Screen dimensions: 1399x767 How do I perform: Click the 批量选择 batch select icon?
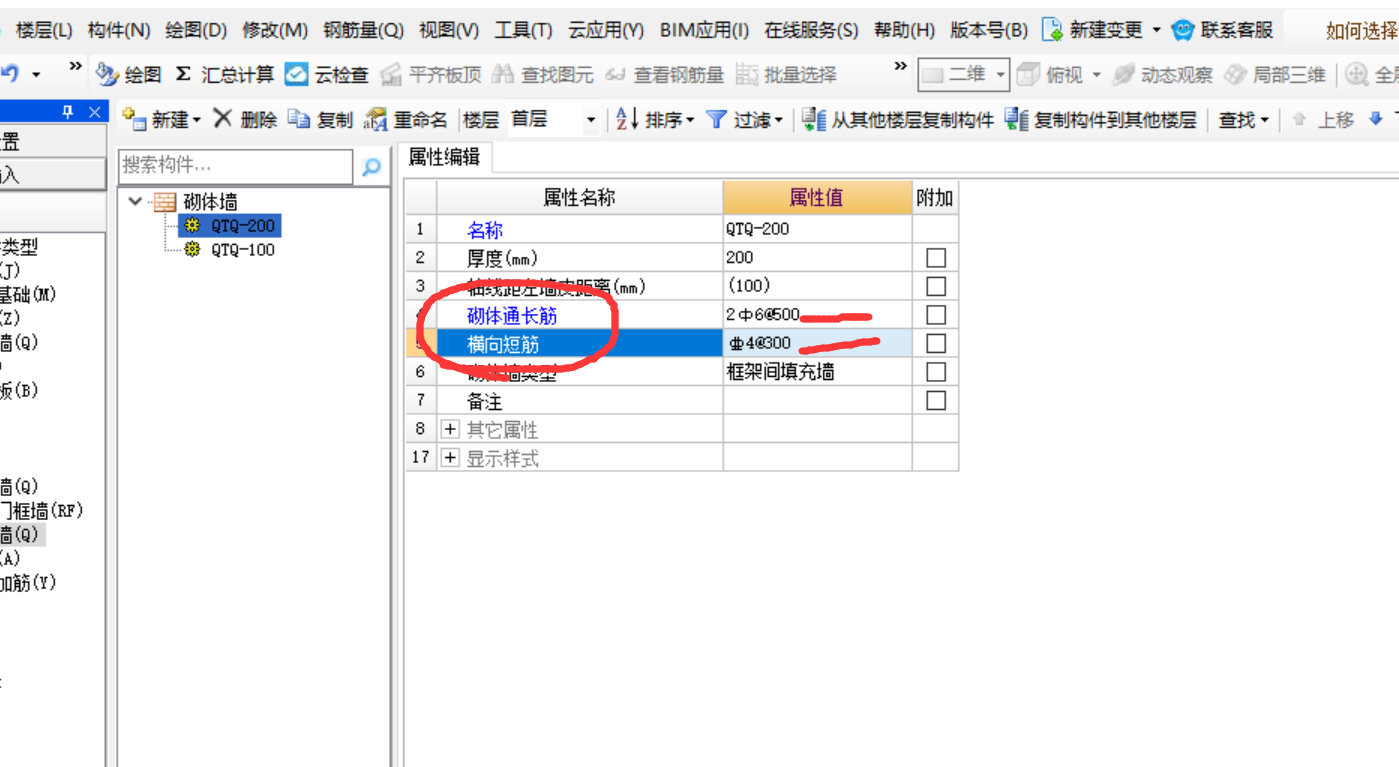(x=747, y=74)
